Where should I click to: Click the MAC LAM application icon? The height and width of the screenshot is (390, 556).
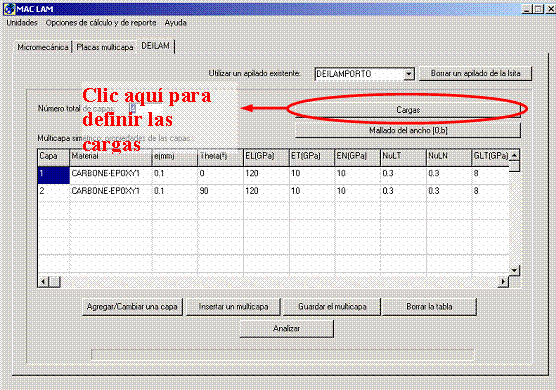(9, 9)
